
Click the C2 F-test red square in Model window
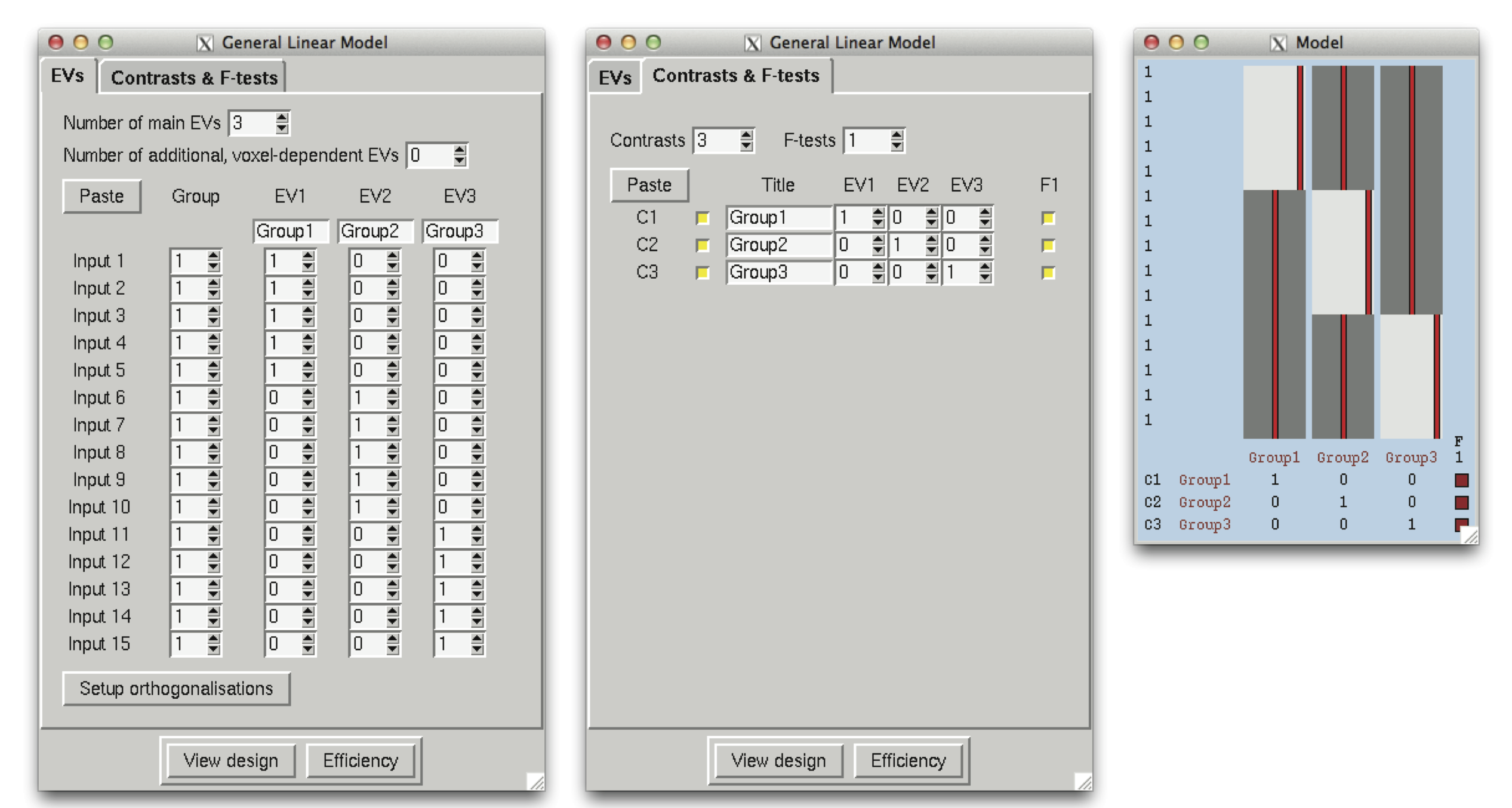[1461, 502]
